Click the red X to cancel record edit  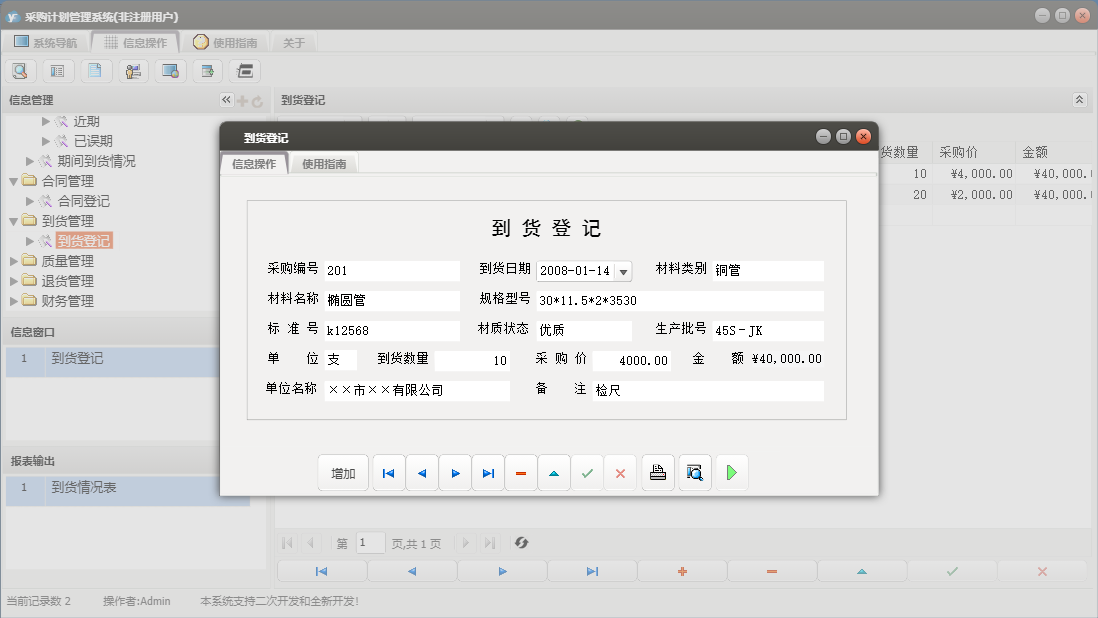click(x=621, y=471)
